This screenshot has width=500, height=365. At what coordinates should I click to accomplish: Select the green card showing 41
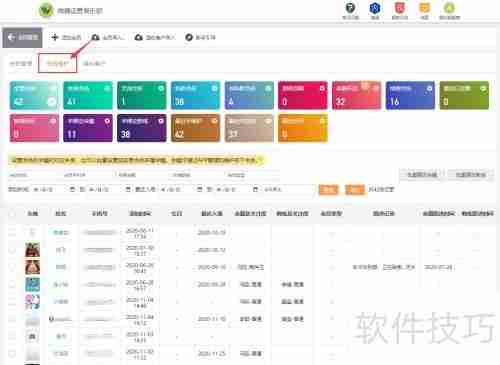88,95
